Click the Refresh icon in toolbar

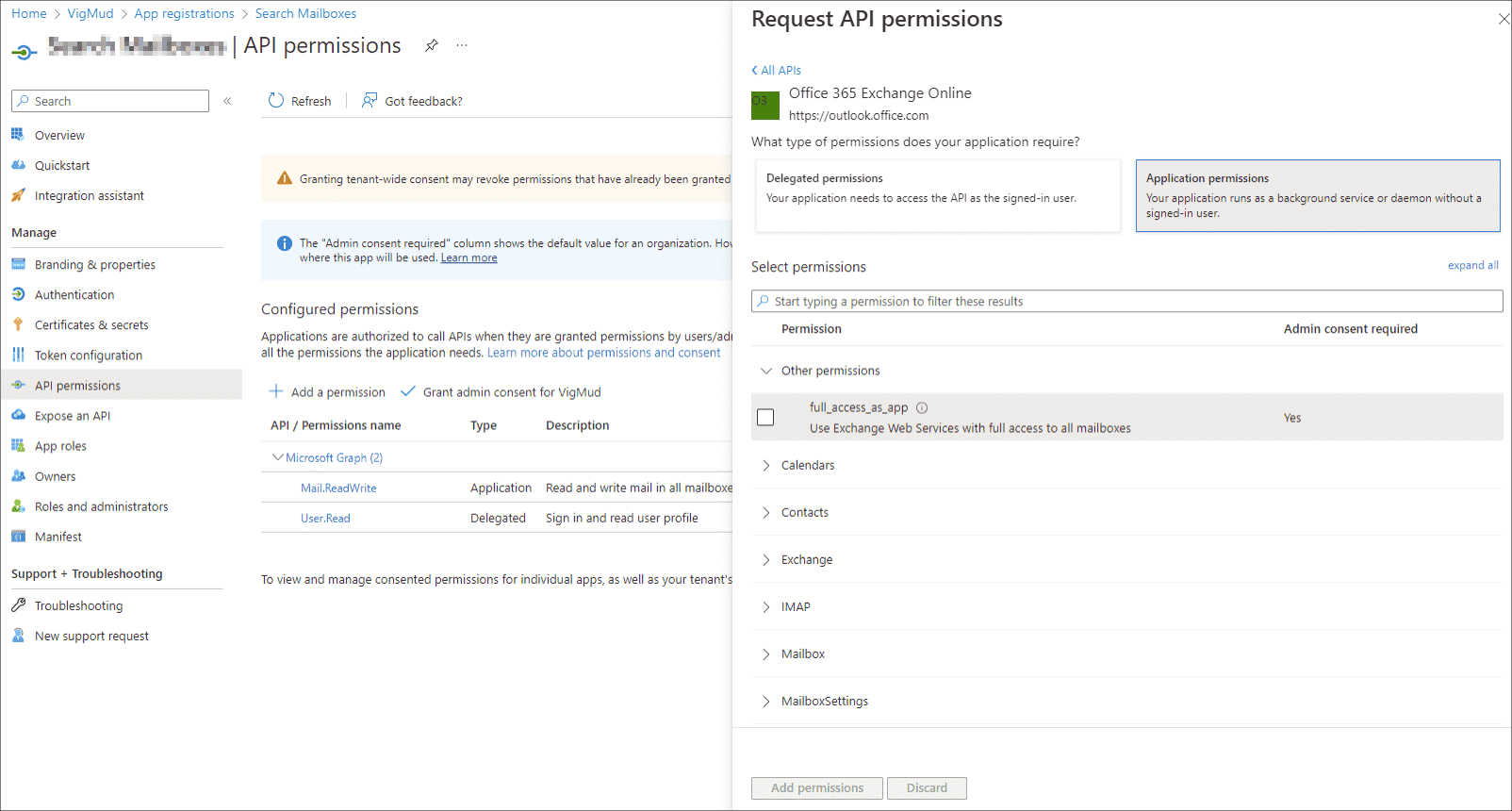tap(276, 101)
